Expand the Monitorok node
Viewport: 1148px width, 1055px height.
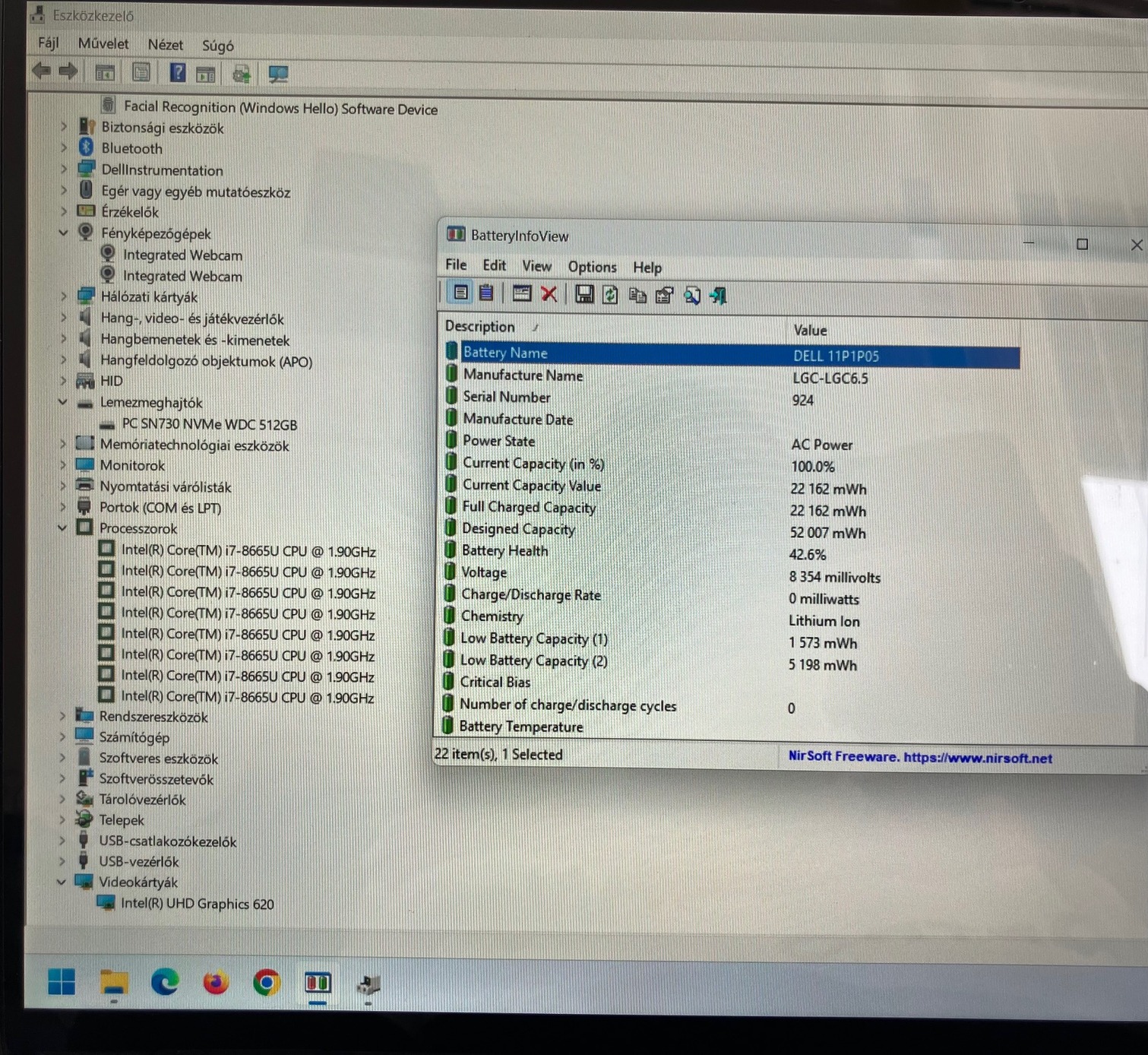pos(63,464)
